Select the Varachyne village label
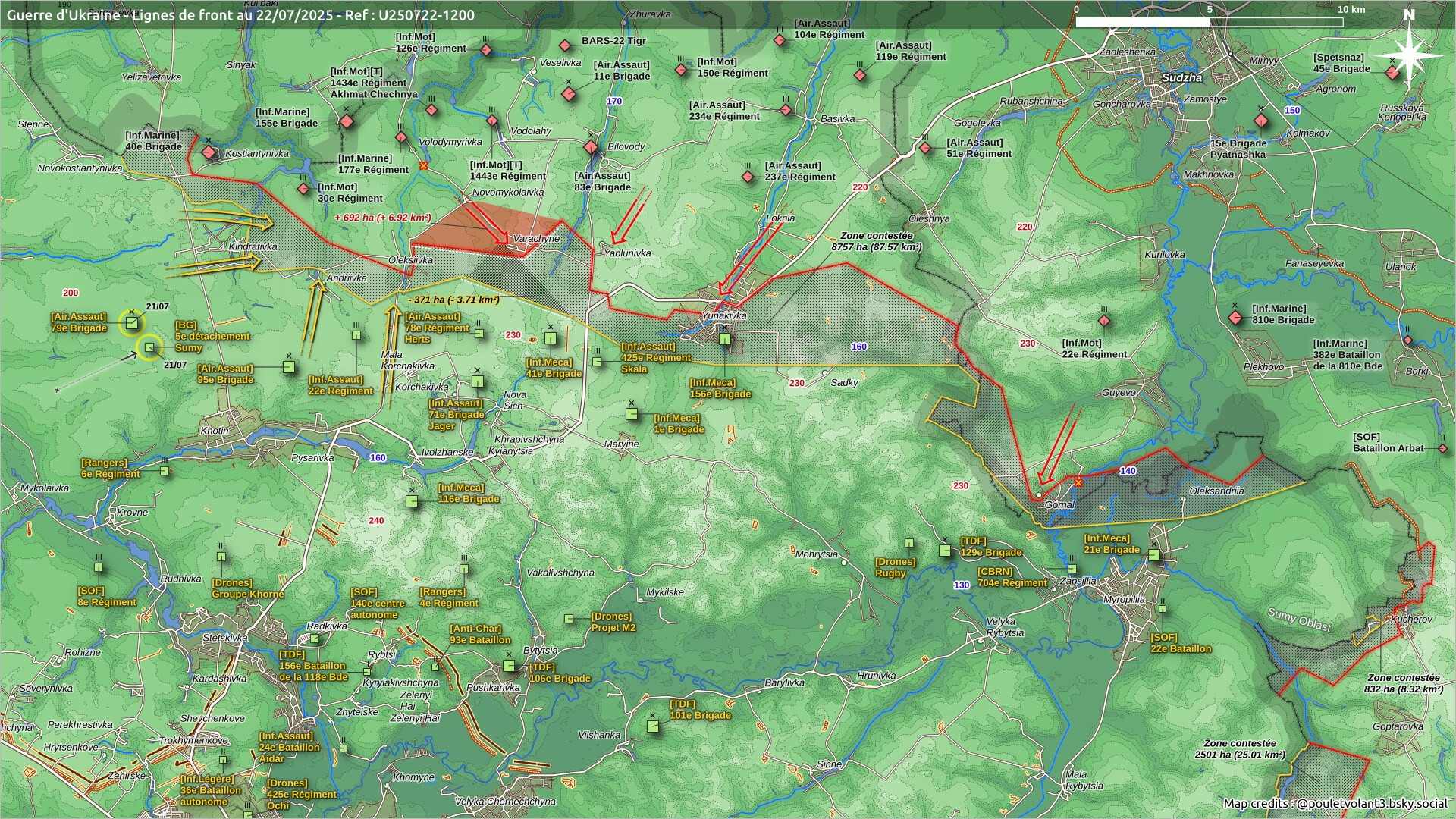1456x819 pixels. [x=536, y=239]
